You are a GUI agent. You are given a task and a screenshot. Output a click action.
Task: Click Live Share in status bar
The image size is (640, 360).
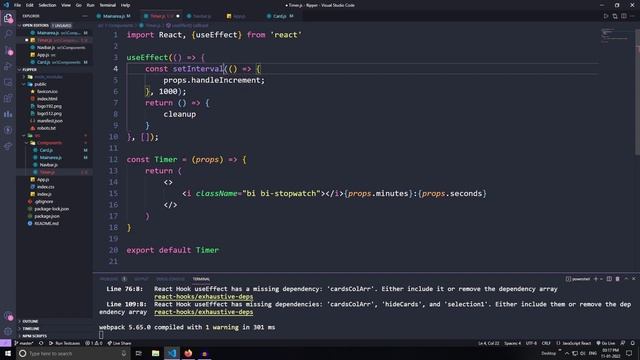coord(119,343)
